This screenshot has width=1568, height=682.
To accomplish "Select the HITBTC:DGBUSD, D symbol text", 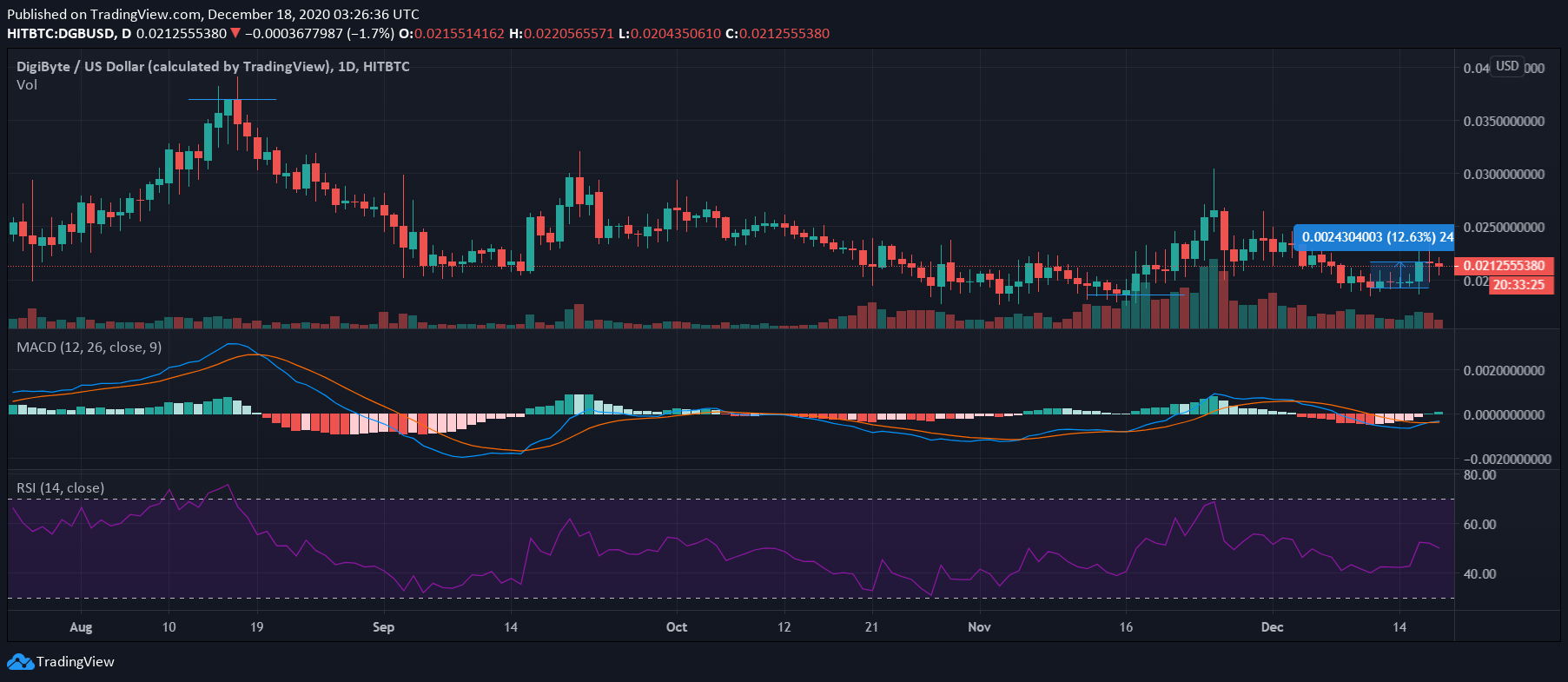I will click(x=69, y=33).
